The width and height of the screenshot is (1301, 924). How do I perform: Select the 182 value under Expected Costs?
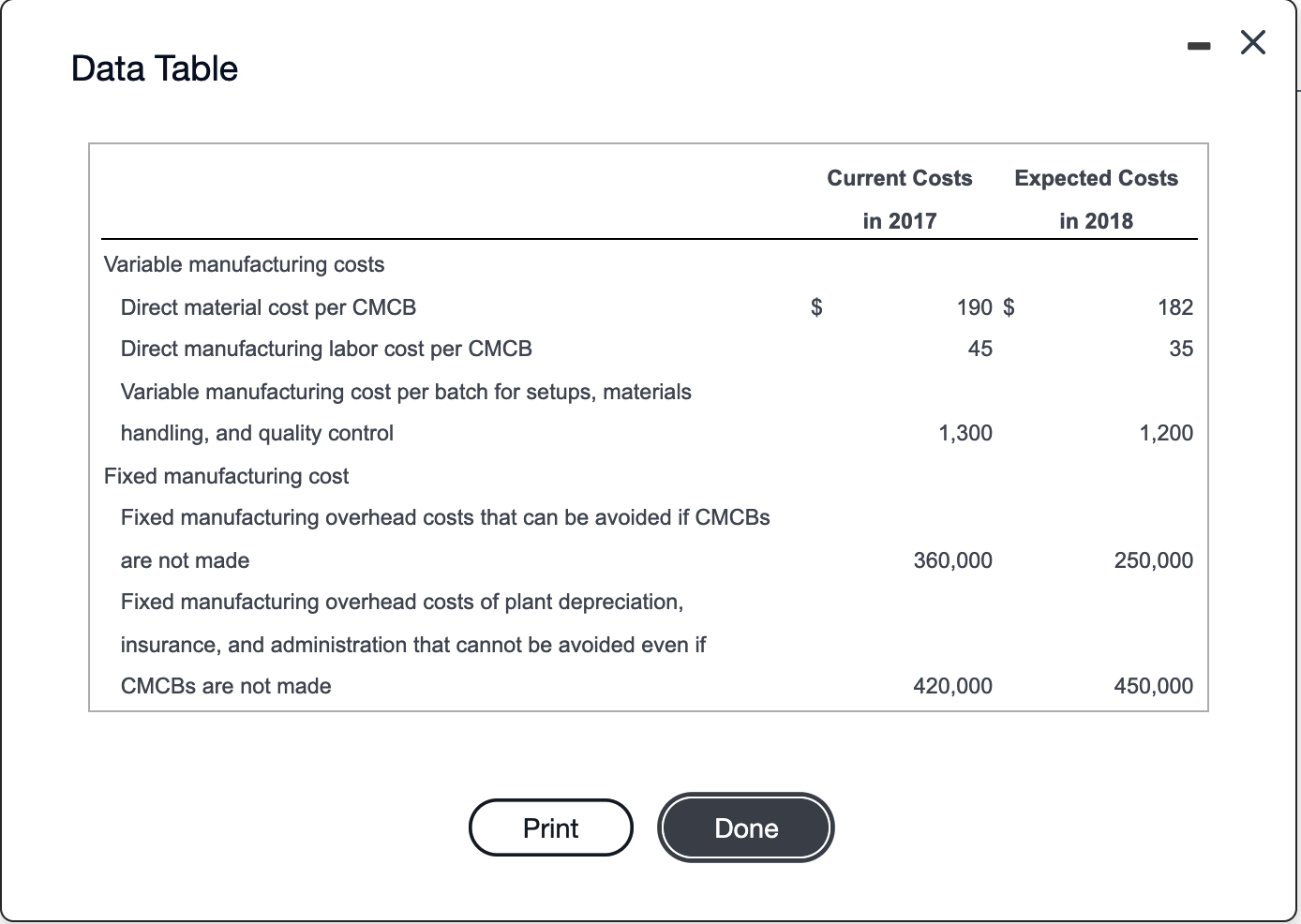pos(1176,307)
